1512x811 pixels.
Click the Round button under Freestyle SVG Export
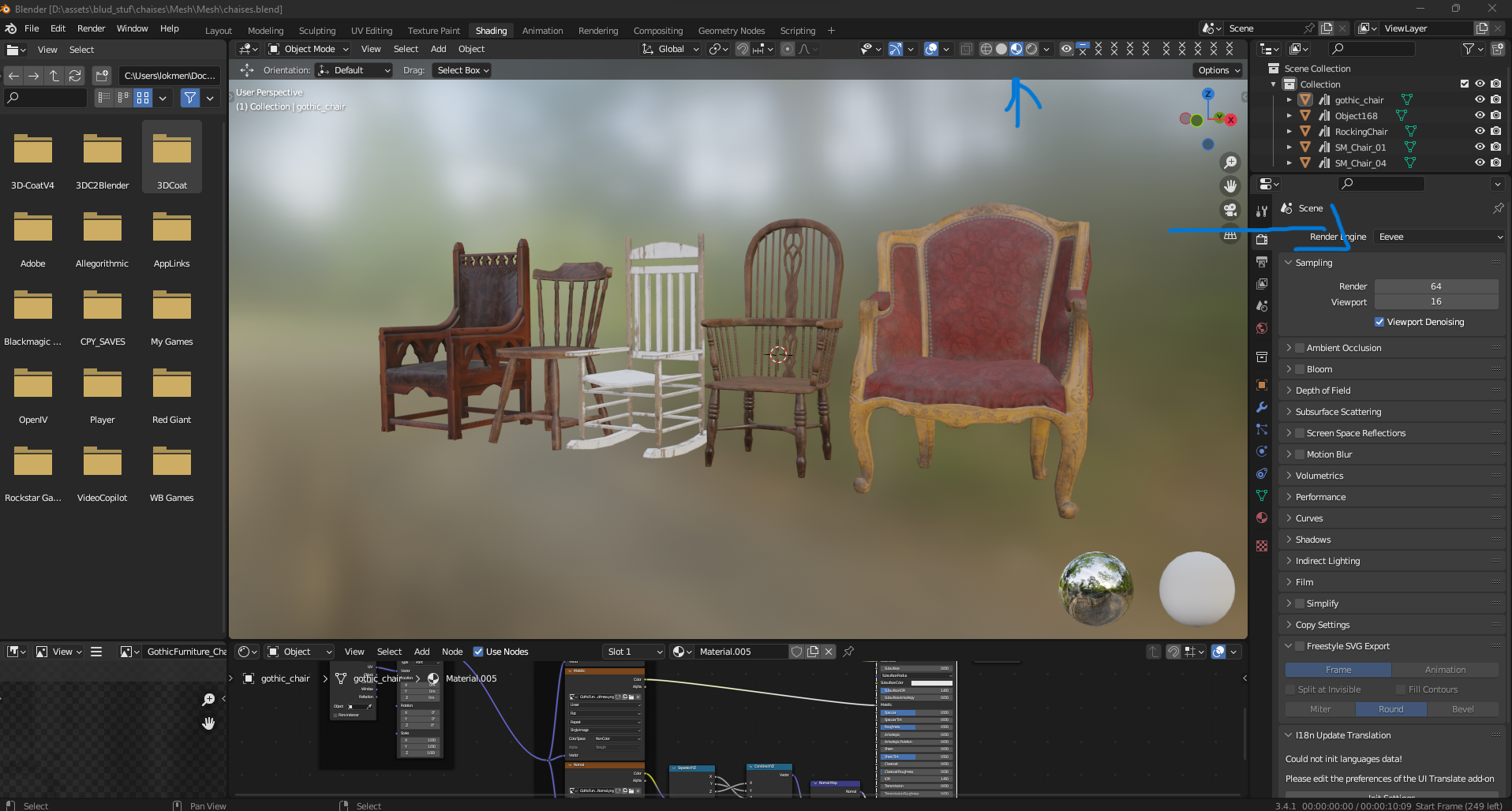[x=1390, y=709]
